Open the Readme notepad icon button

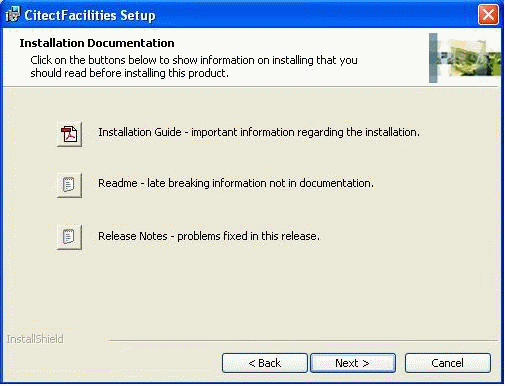[x=69, y=185]
